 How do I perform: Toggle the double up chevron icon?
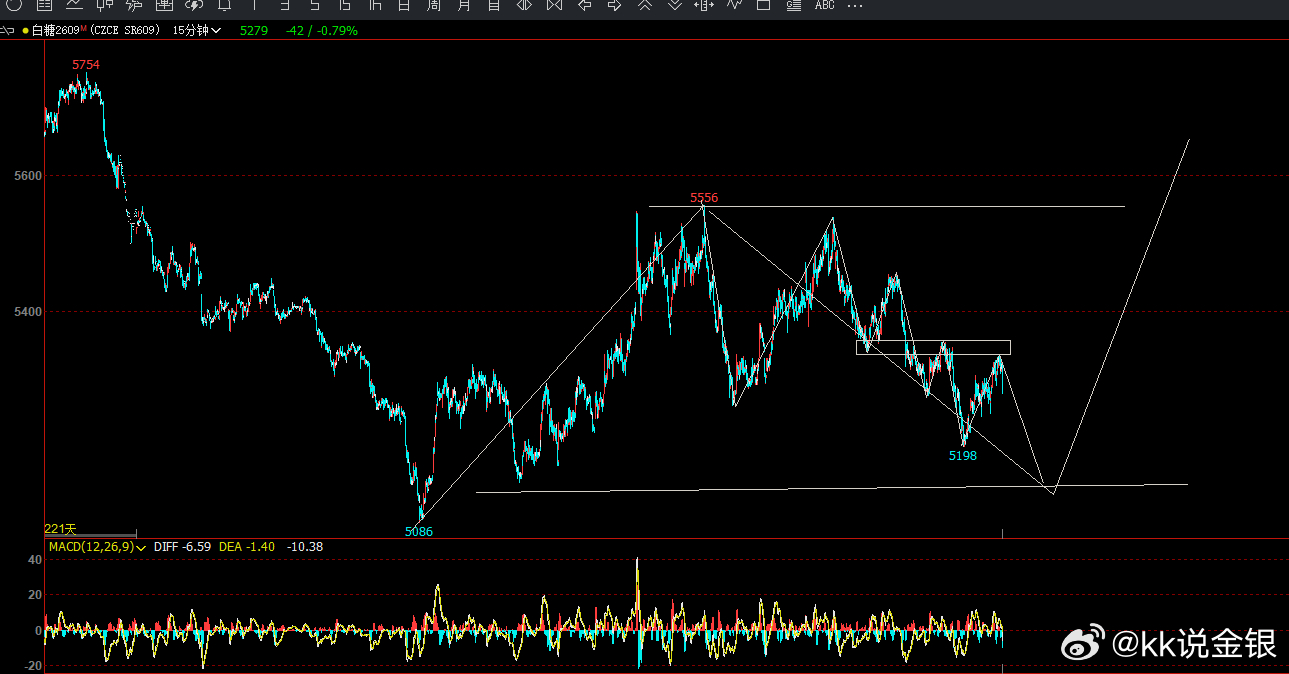644,6
